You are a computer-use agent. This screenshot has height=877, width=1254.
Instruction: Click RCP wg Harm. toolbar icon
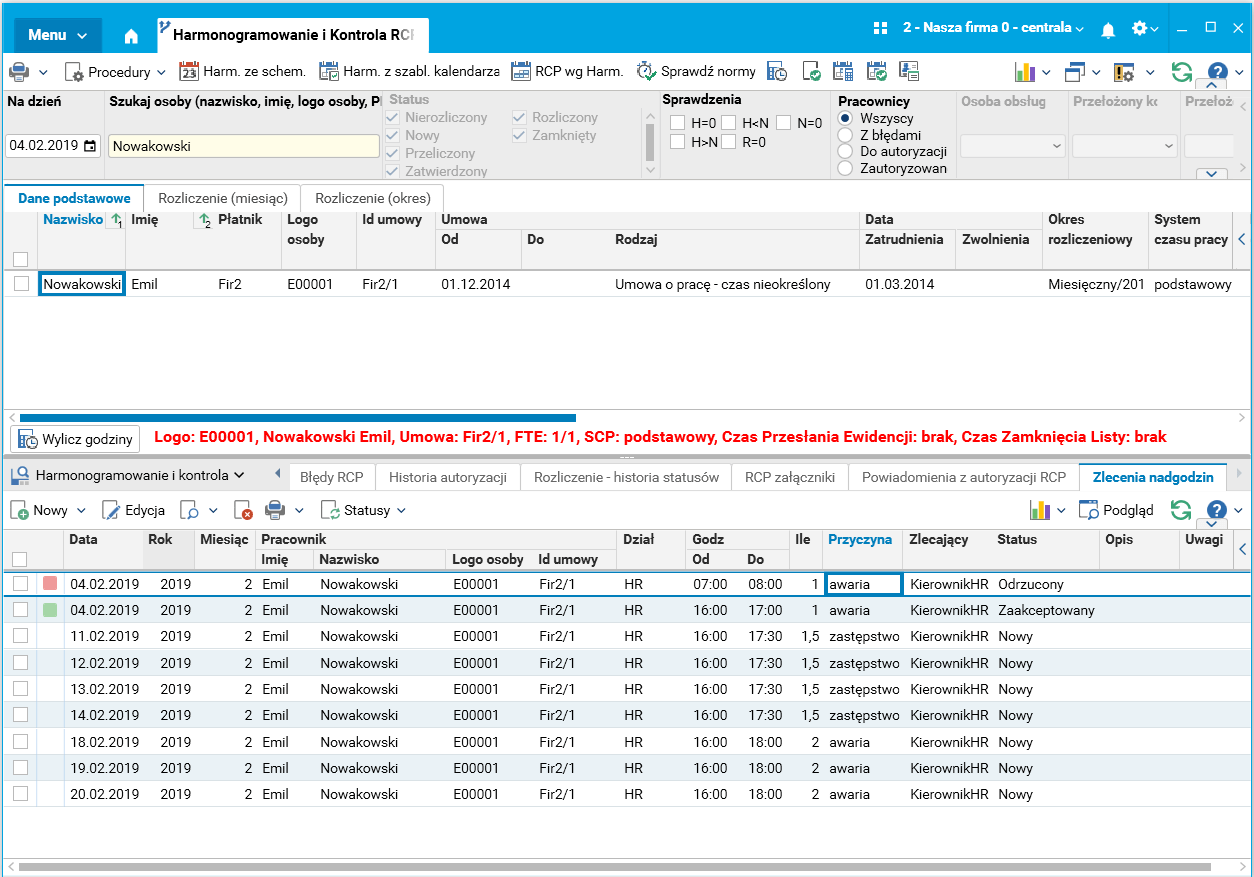pyautogui.click(x=520, y=72)
